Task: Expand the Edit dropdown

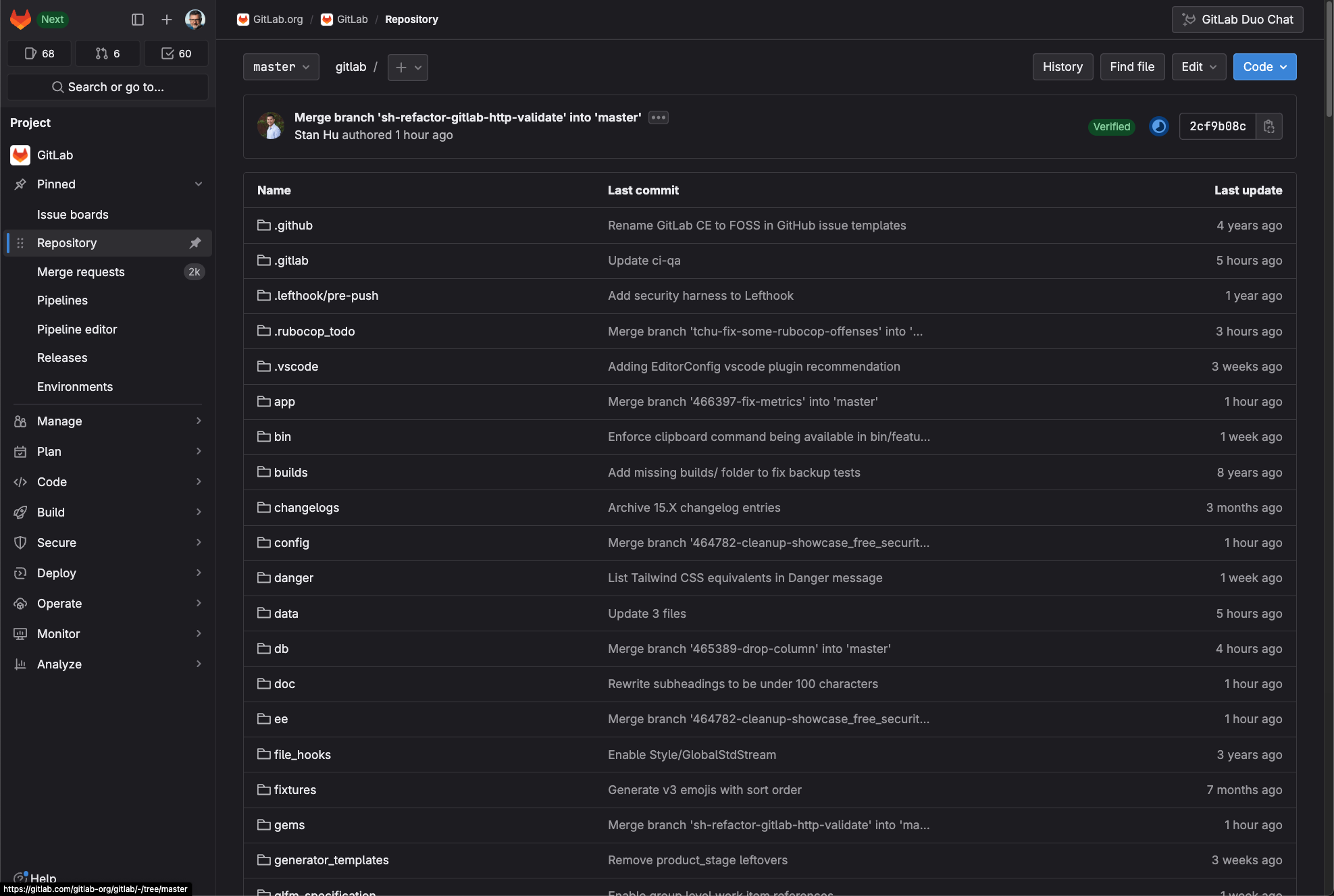Action: pos(1198,67)
